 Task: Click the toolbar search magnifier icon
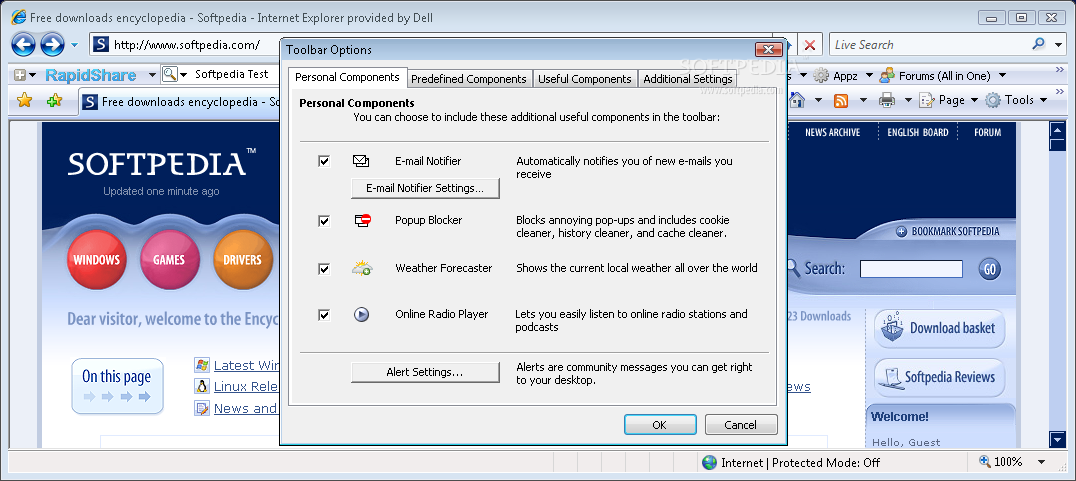(169, 74)
